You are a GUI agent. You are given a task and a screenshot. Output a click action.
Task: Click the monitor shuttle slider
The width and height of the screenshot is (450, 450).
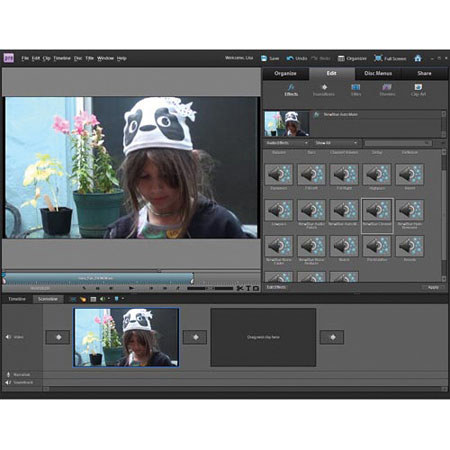click(210, 288)
